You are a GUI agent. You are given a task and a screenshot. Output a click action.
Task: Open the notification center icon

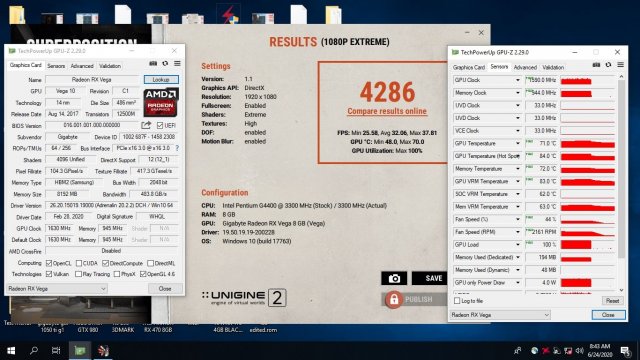pyautogui.click(x=625, y=351)
